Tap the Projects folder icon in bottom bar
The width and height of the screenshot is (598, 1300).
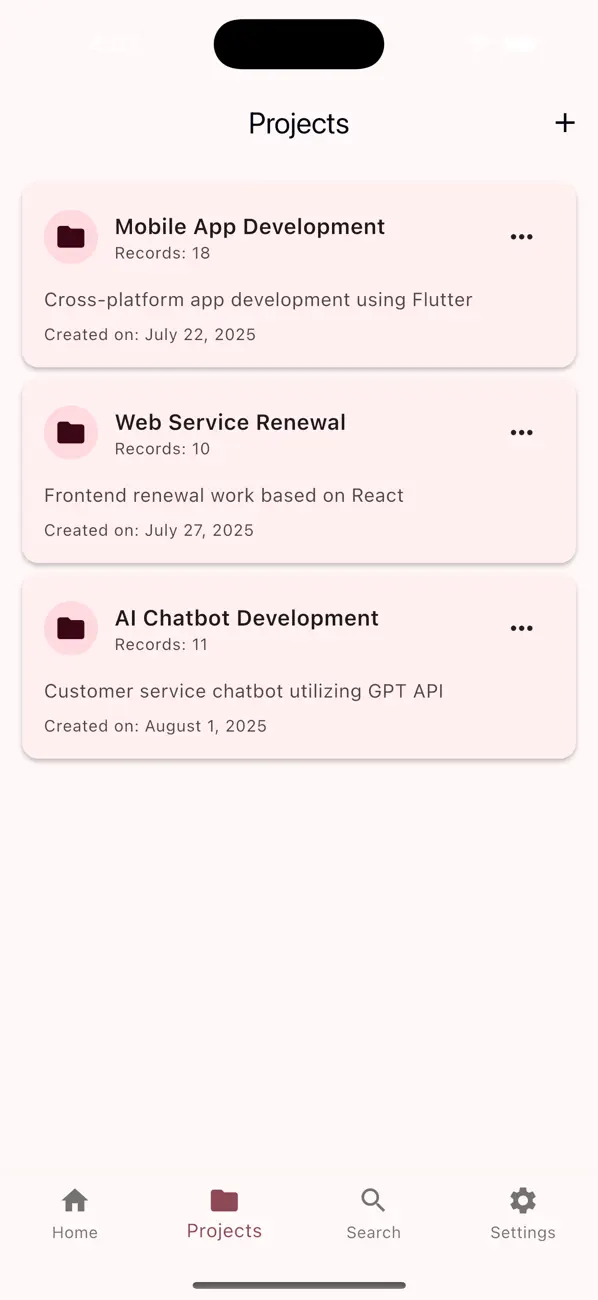tap(223, 1199)
